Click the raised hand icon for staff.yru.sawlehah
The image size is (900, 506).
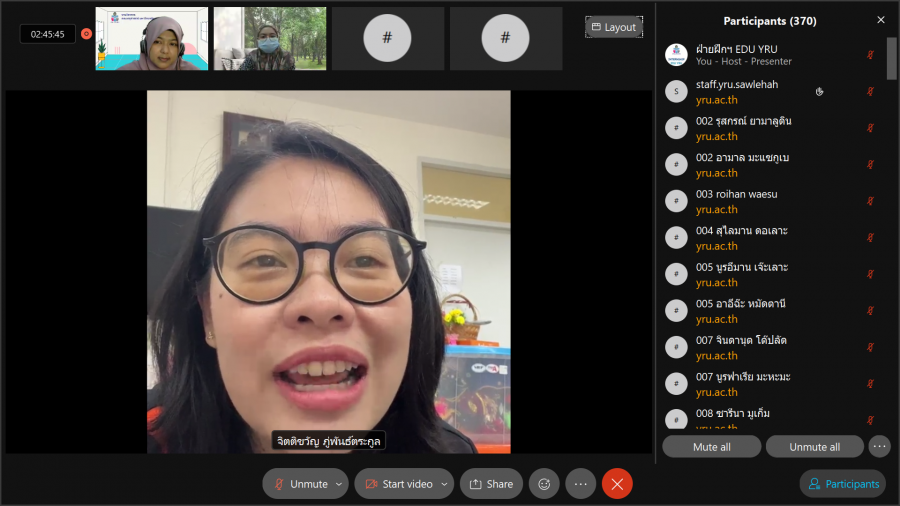coord(819,92)
